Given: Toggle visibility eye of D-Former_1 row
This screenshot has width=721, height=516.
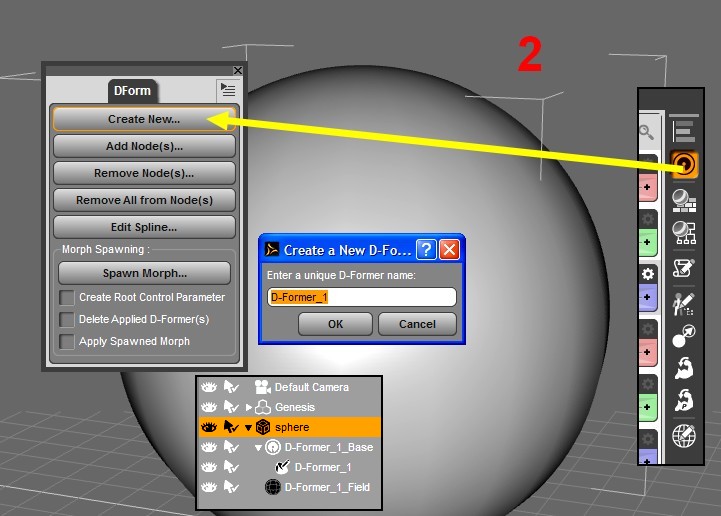Looking at the screenshot, I should pyautogui.click(x=209, y=467).
